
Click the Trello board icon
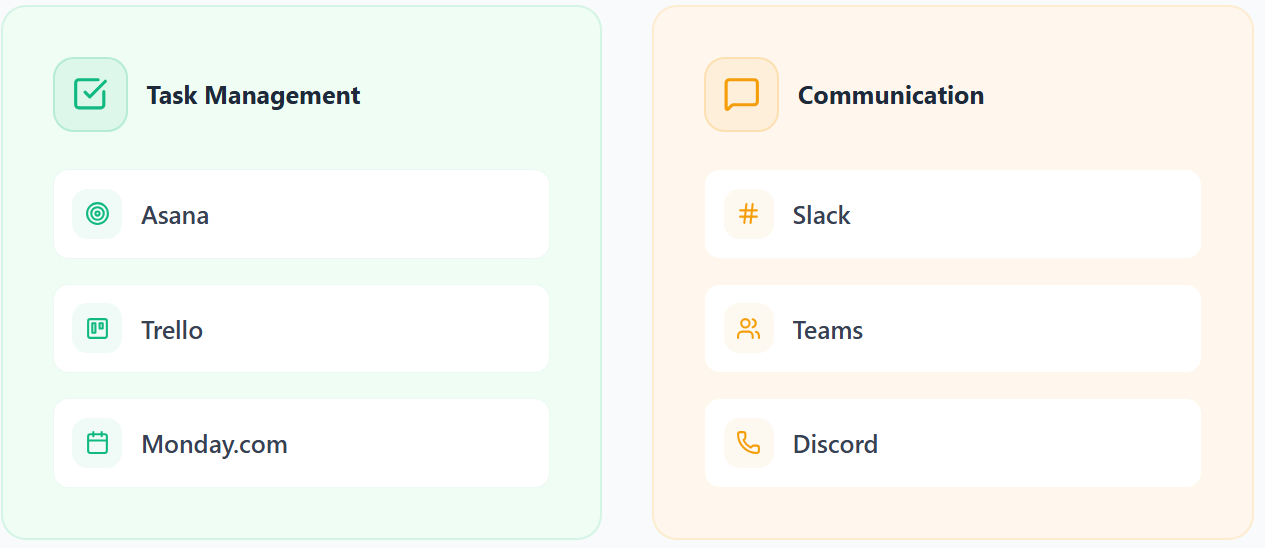pyautogui.click(x=97, y=329)
